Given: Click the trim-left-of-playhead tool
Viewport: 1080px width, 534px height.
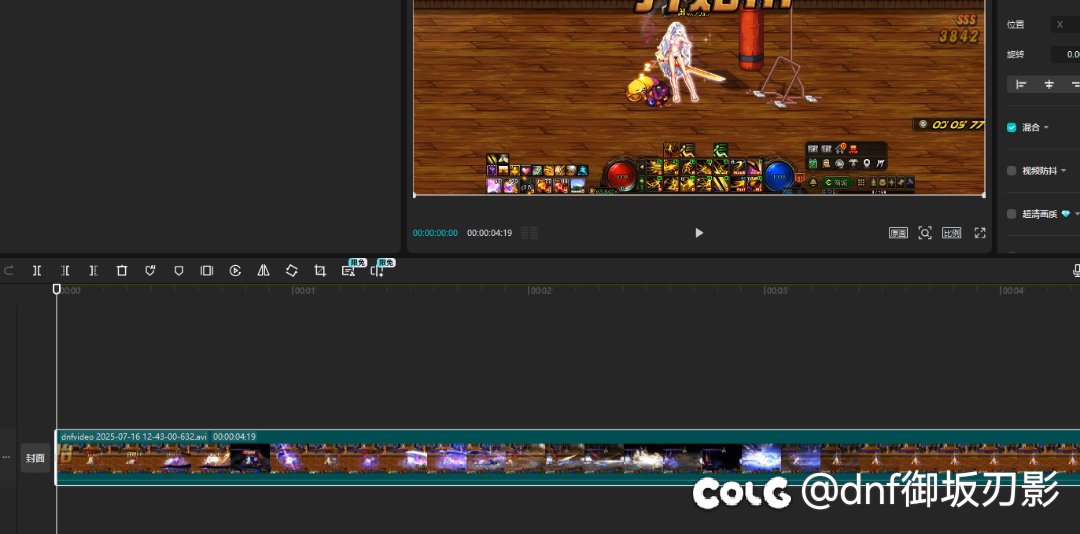Looking at the screenshot, I should pos(65,271).
